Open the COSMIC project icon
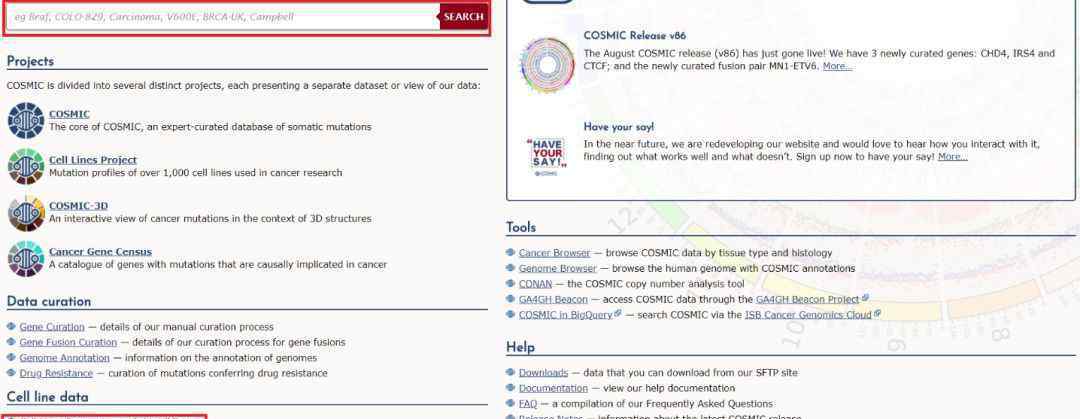This screenshot has width=1080, height=419. pos(26,121)
